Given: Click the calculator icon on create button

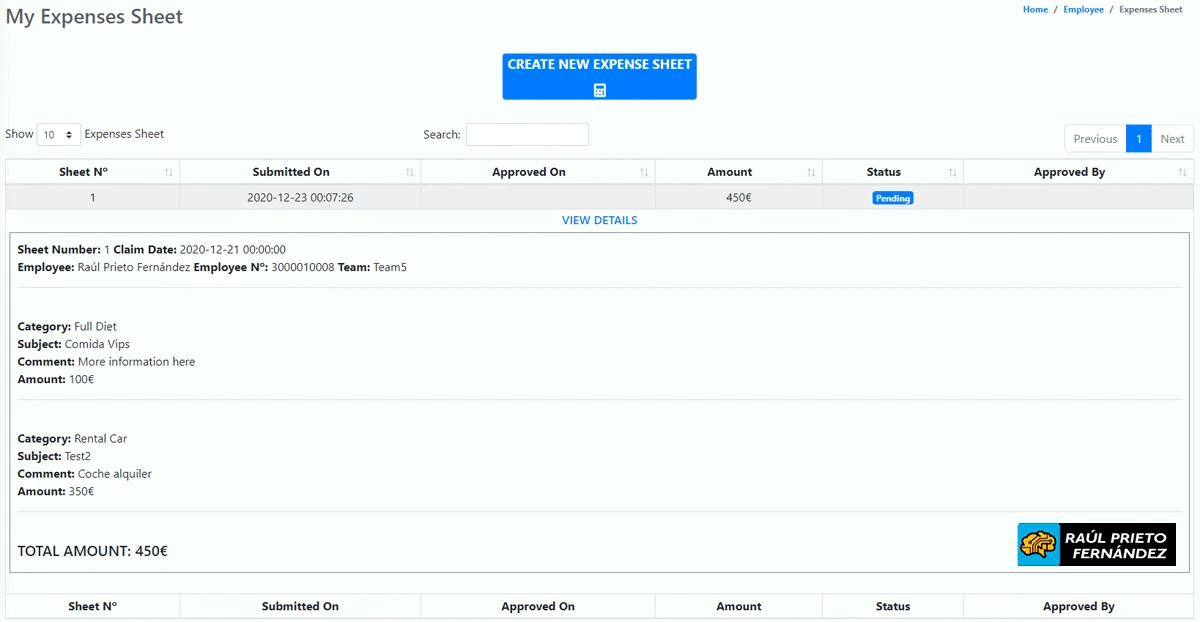Looking at the screenshot, I should click(599, 90).
